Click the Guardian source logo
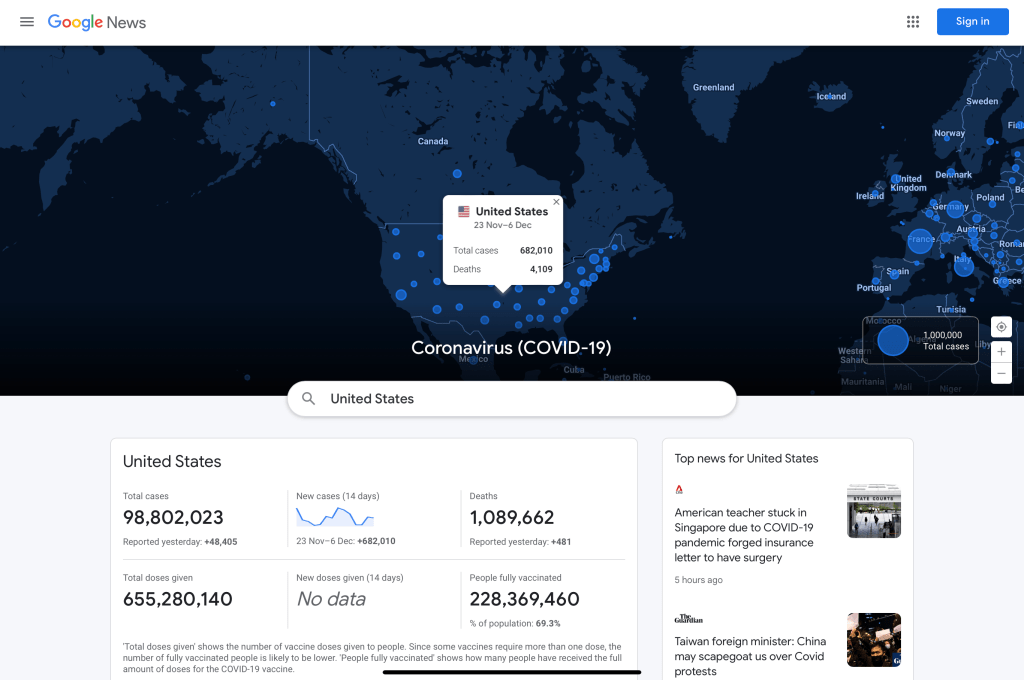This screenshot has height=680, width=1024. point(689,619)
